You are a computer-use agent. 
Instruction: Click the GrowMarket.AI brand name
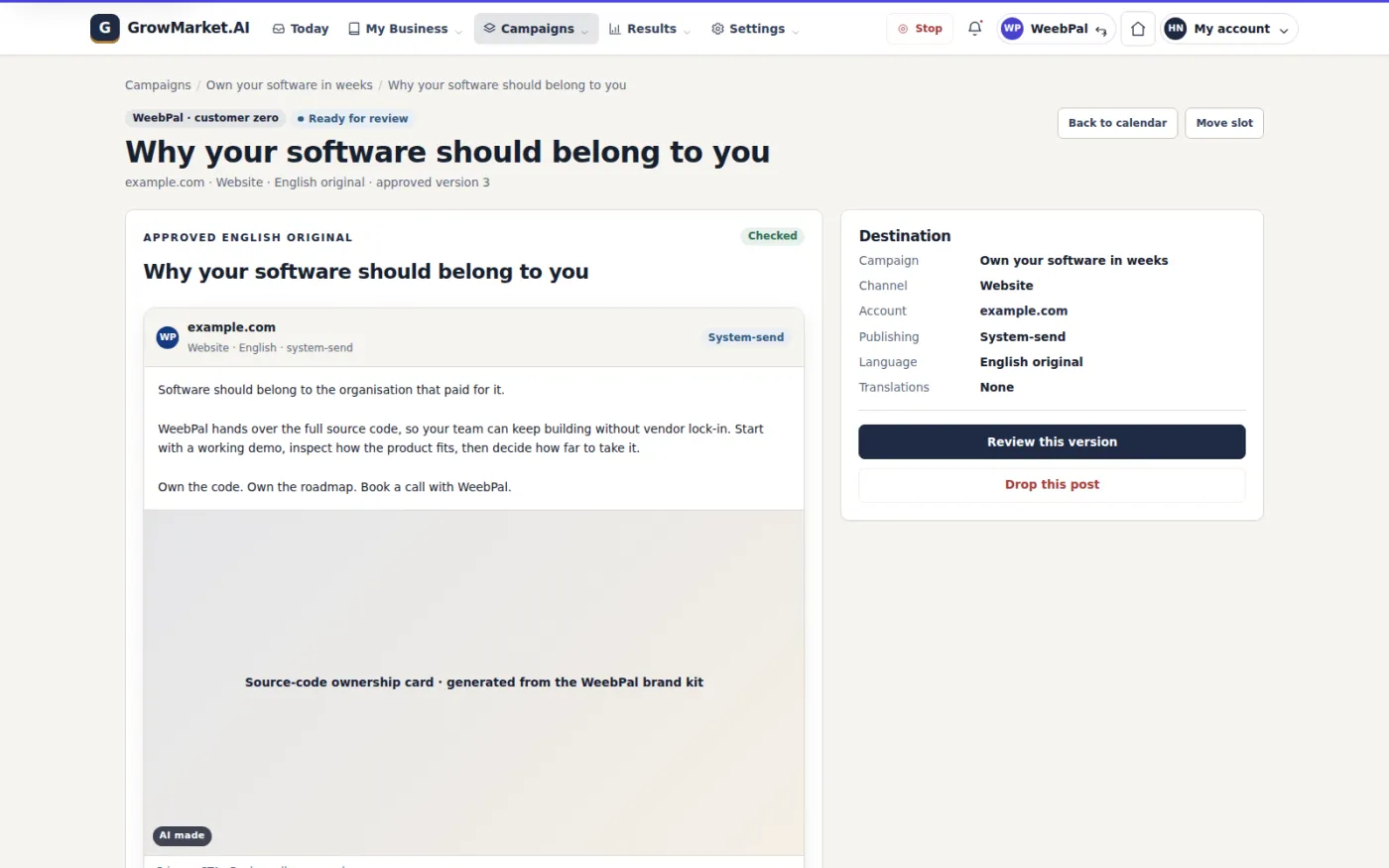tap(189, 28)
